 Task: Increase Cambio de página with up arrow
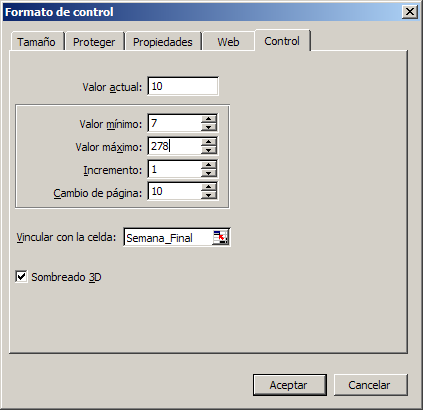pyautogui.click(x=209, y=187)
